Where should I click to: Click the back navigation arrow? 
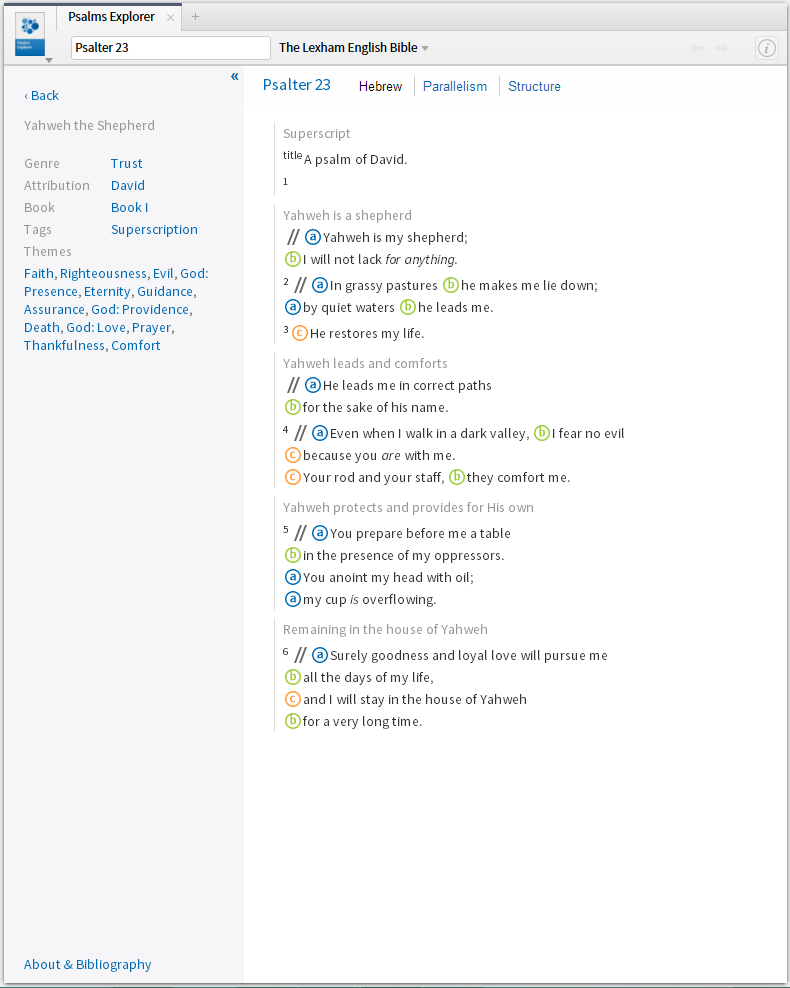tap(696, 48)
